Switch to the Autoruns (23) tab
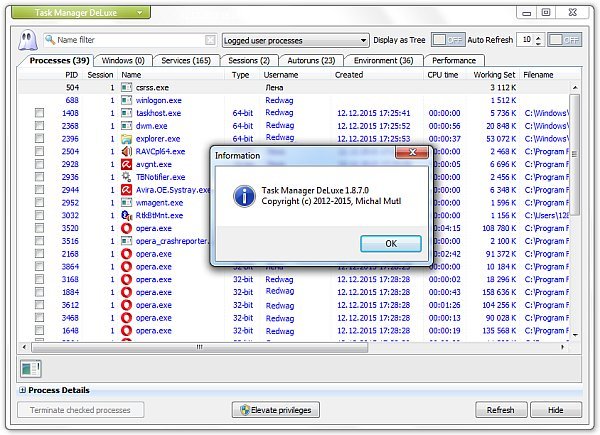 311,60
